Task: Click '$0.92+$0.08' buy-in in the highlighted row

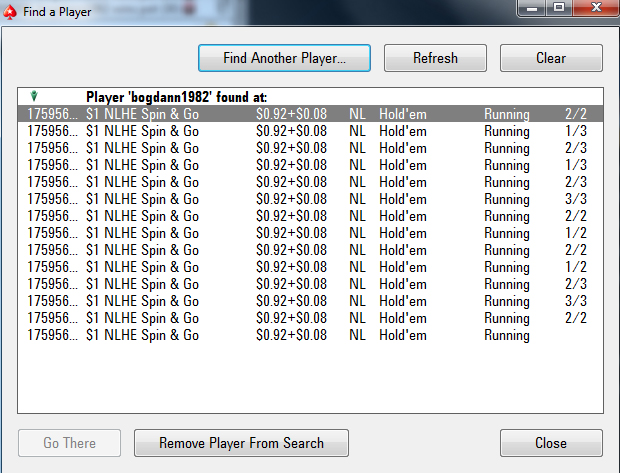Action: pyautogui.click(x=291, y=114)
